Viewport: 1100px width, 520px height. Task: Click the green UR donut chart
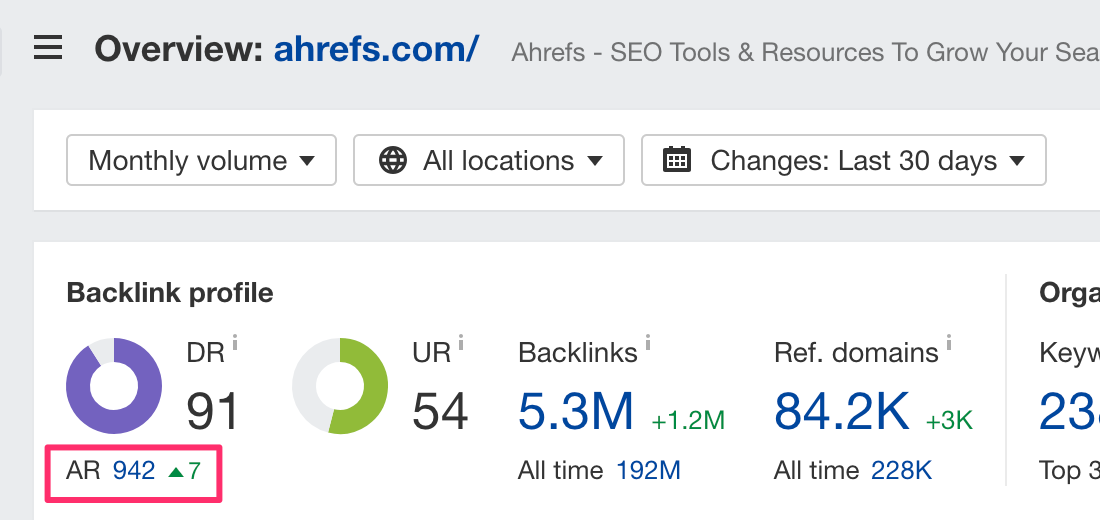coord(340,386)
